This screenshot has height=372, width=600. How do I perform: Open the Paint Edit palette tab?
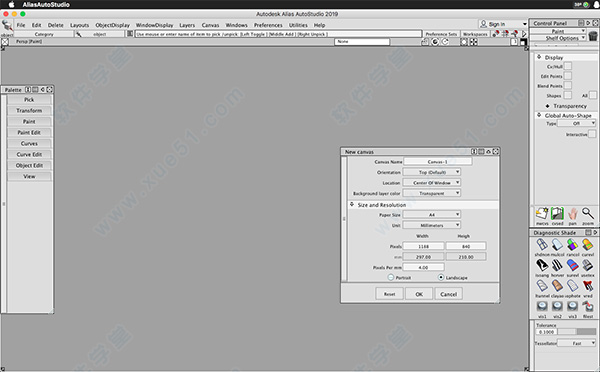coord(29,132)
